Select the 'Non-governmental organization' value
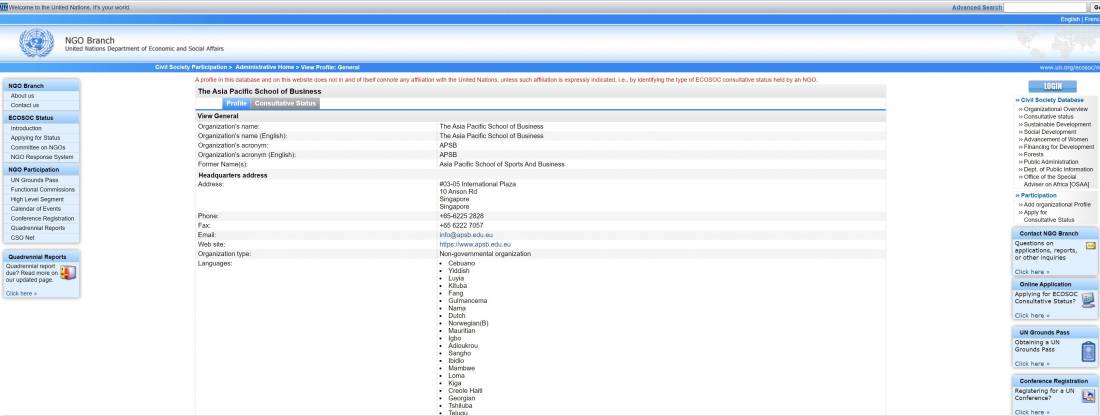1100x416 pixels. click(485, 254)
